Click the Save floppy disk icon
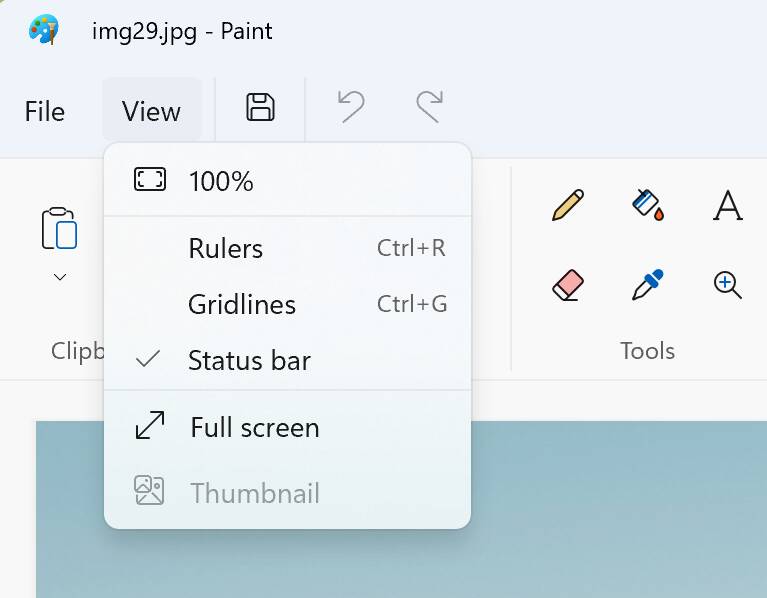This screenshot has height=598, width=767. tap(260, 108)
